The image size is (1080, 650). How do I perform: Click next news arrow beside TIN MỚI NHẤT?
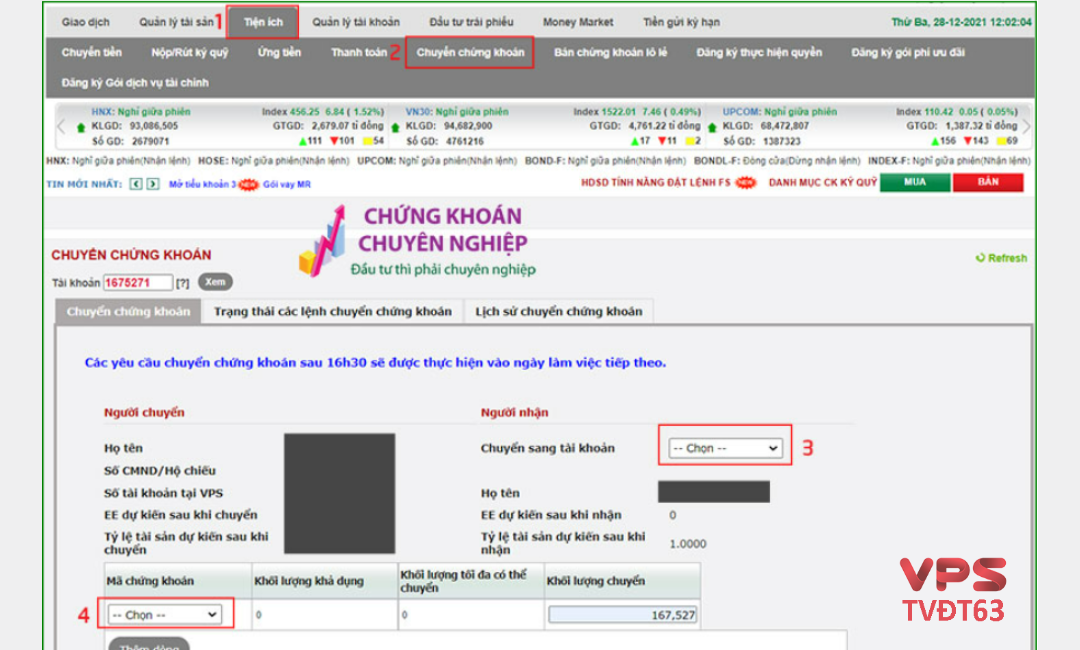click(x=153, y=184)
